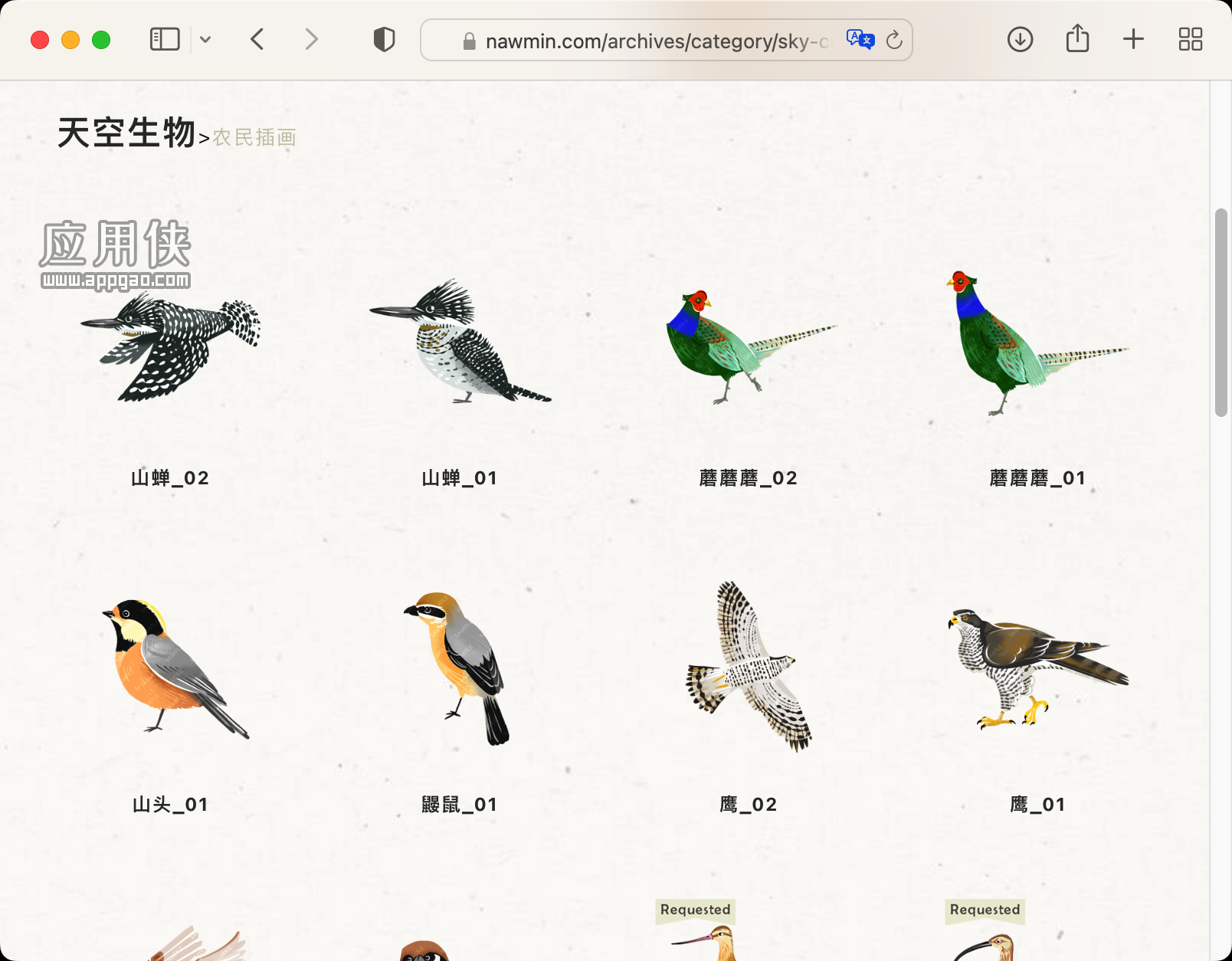Click the 农民插画 breadcrumb link
Image resolution: width=1232 pixels, height=961 pixels.
pos(254,138)
